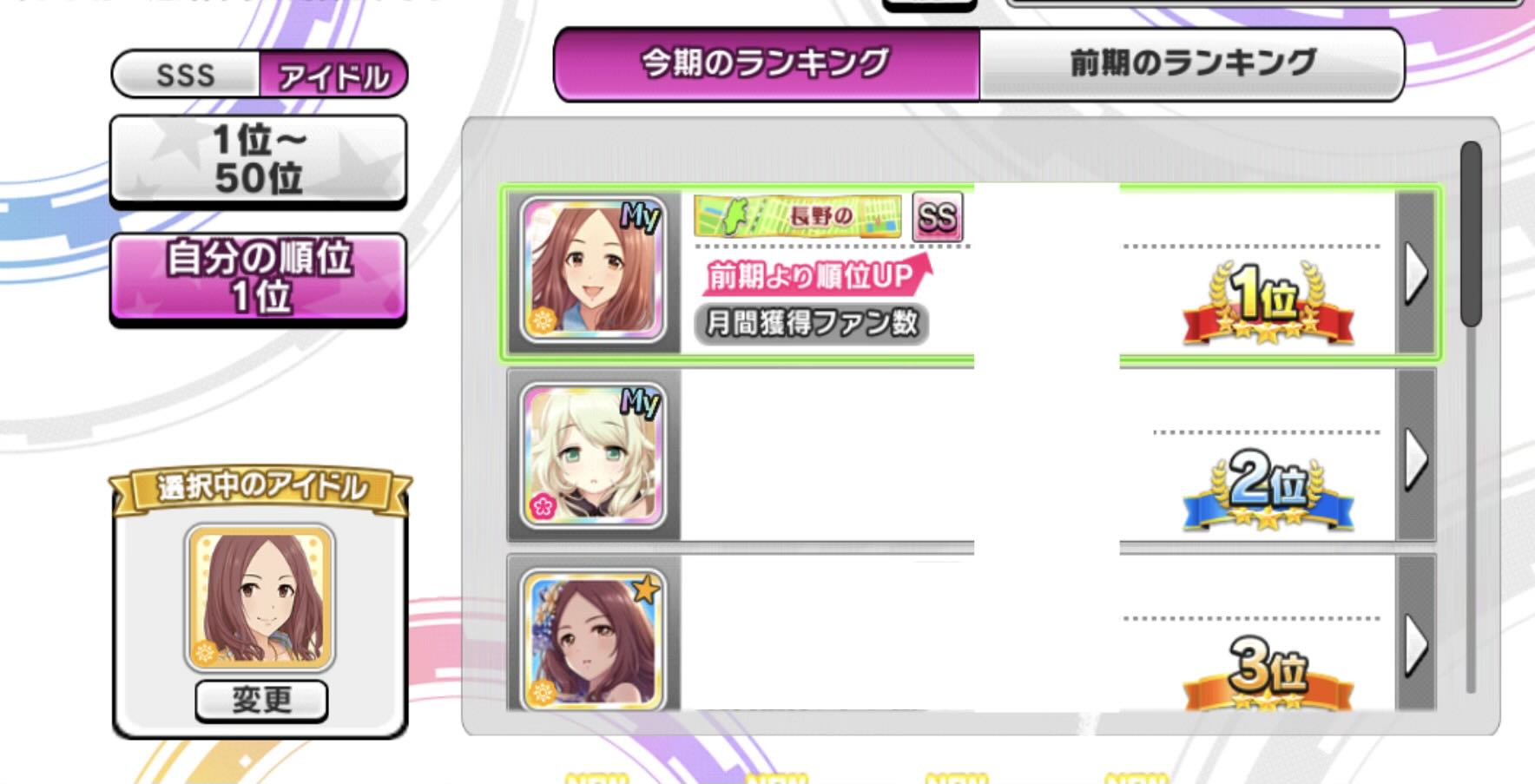Viewport: 1535px width, 784px height.
Task: Expand the 2位 row arrow
Action: (1416, 458)
